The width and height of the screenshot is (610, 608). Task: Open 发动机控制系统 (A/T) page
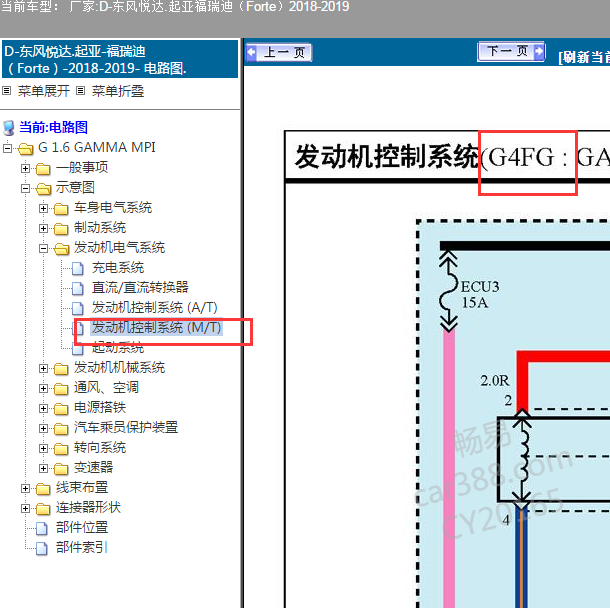(x=155, y=308)
